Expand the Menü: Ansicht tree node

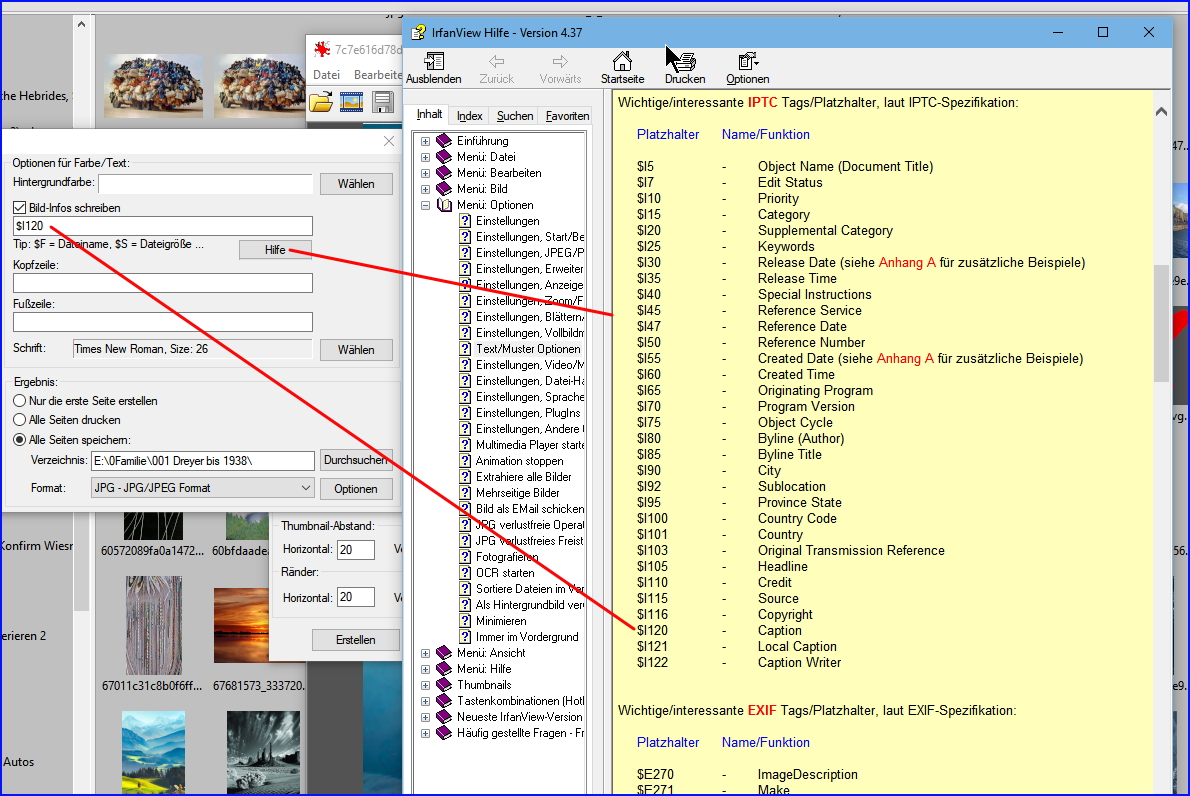[425, 653]
